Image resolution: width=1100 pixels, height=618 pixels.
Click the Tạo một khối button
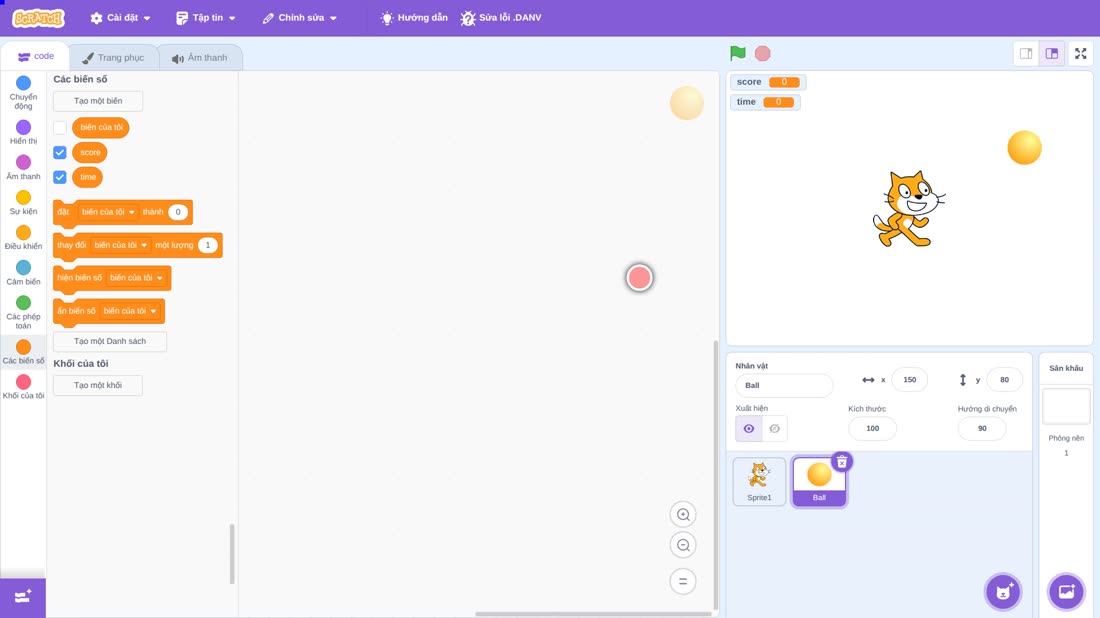98,385
